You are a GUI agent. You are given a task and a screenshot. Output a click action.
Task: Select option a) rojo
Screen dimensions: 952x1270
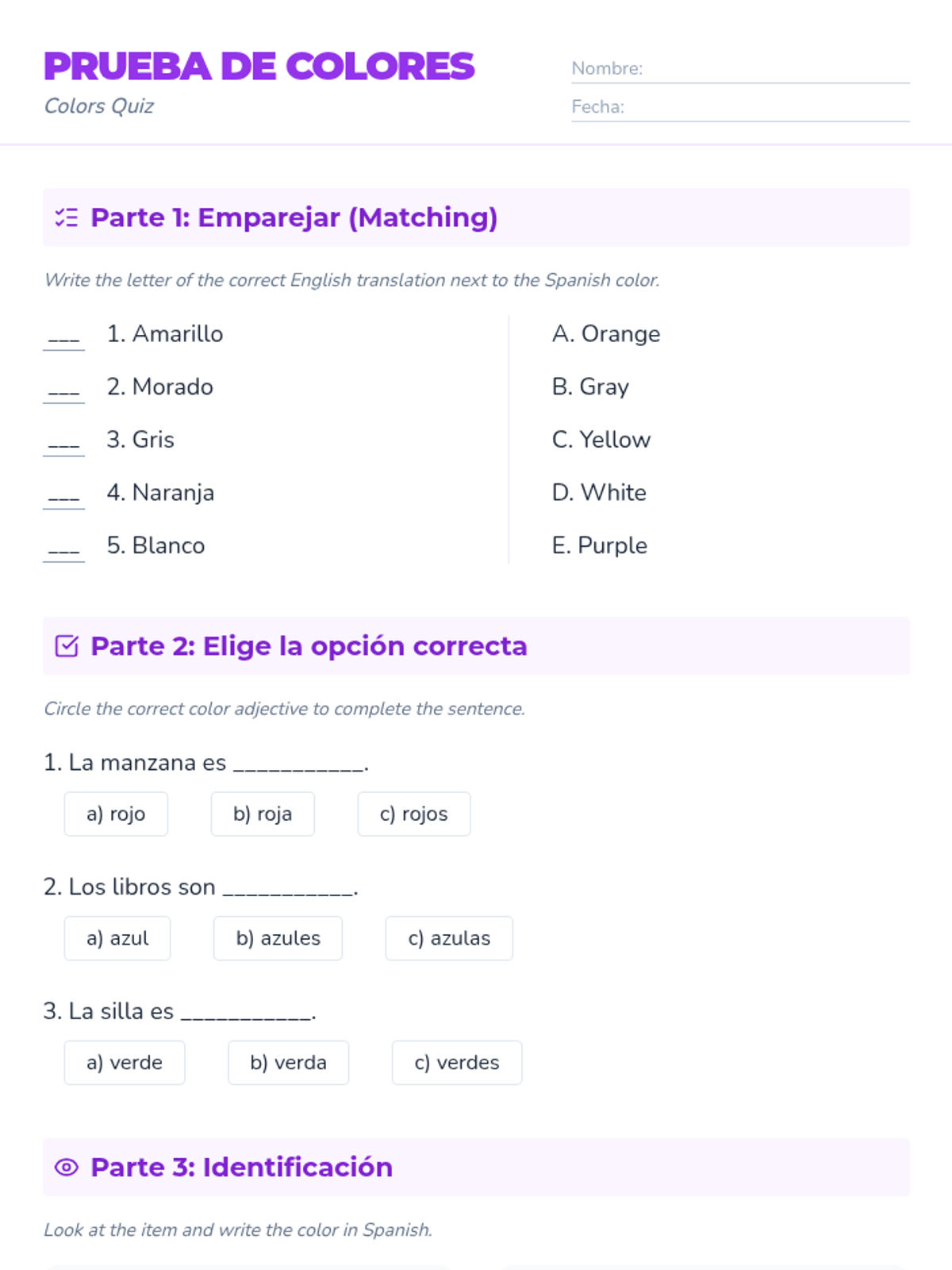click(116, 814)
